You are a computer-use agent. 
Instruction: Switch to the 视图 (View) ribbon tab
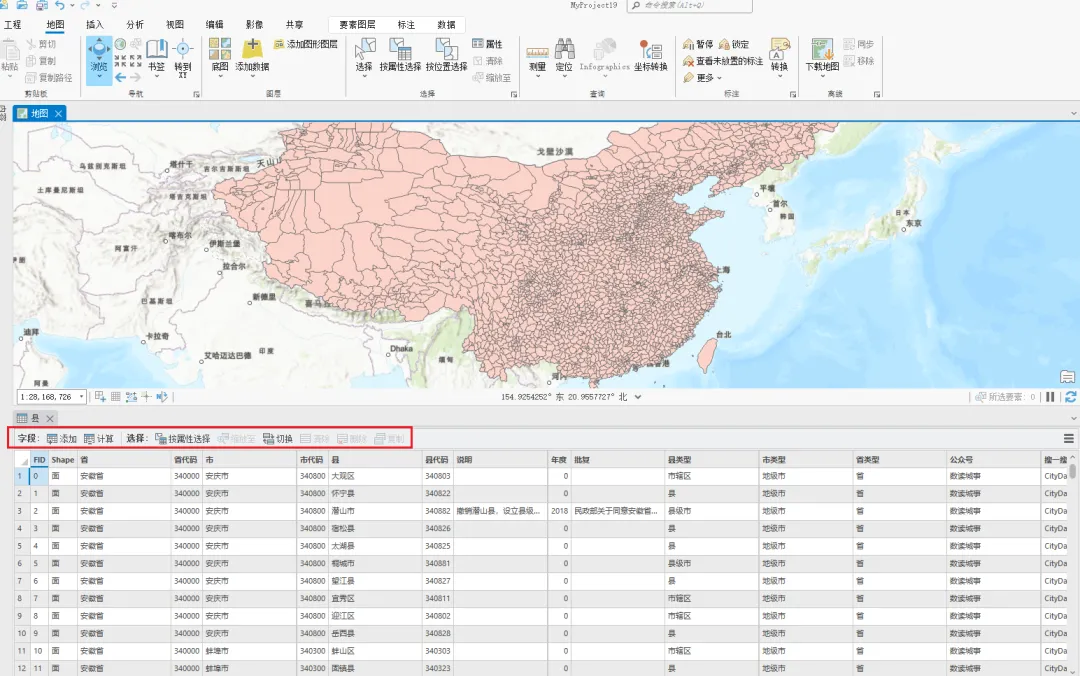[x=174, y=24]
